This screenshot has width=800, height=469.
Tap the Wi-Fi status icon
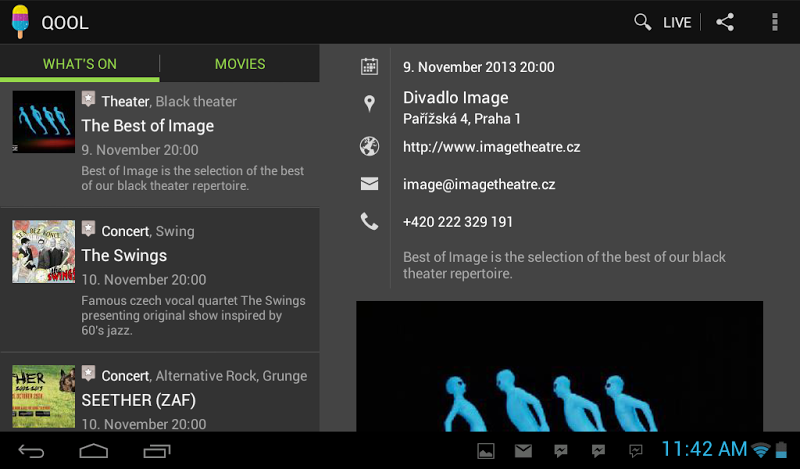[761, 450]
